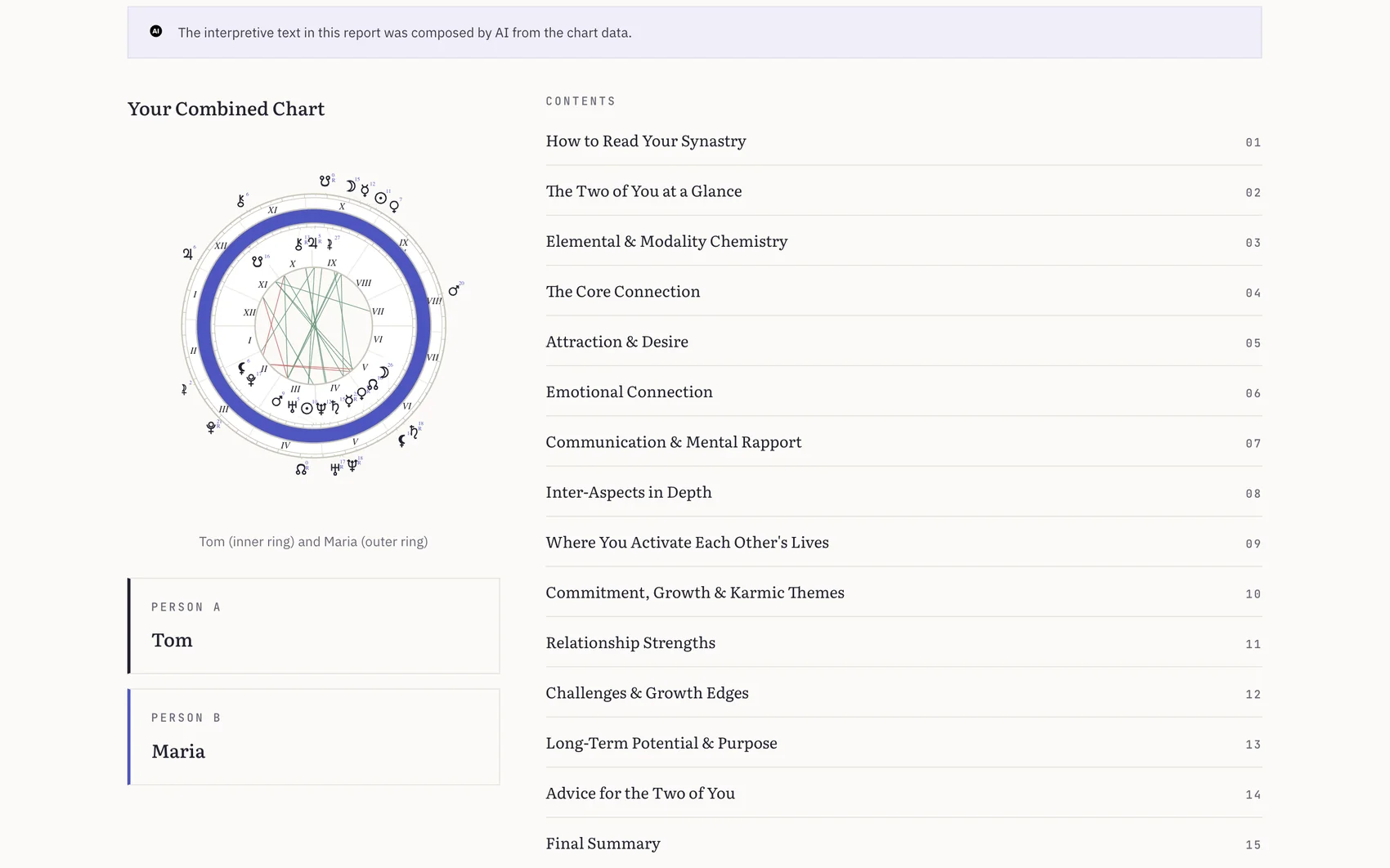Click Tom's inner-ring Moon glyph
The width and height of the screenshot is (1390, 868).
(x=383, y=372)
